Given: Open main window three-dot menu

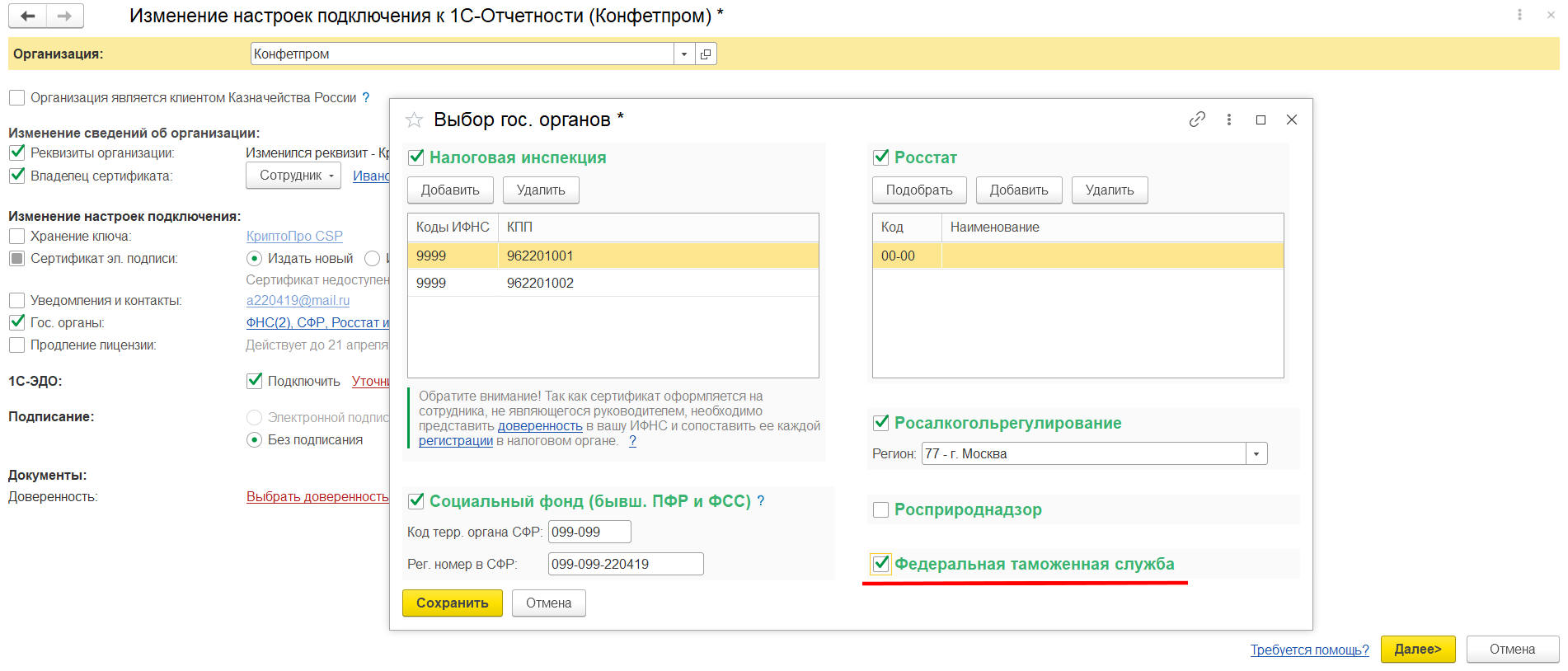Looking at the screenshot, I should pos(1519,15).
